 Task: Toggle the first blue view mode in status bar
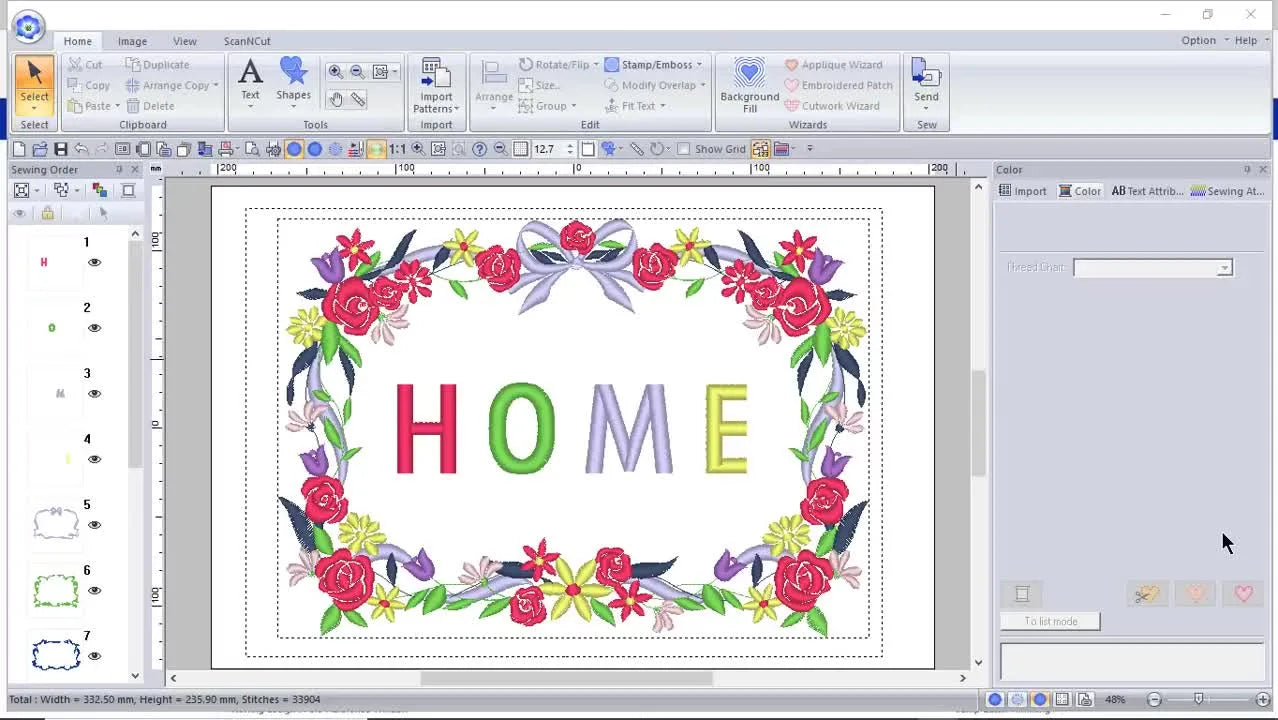[995, 699]
